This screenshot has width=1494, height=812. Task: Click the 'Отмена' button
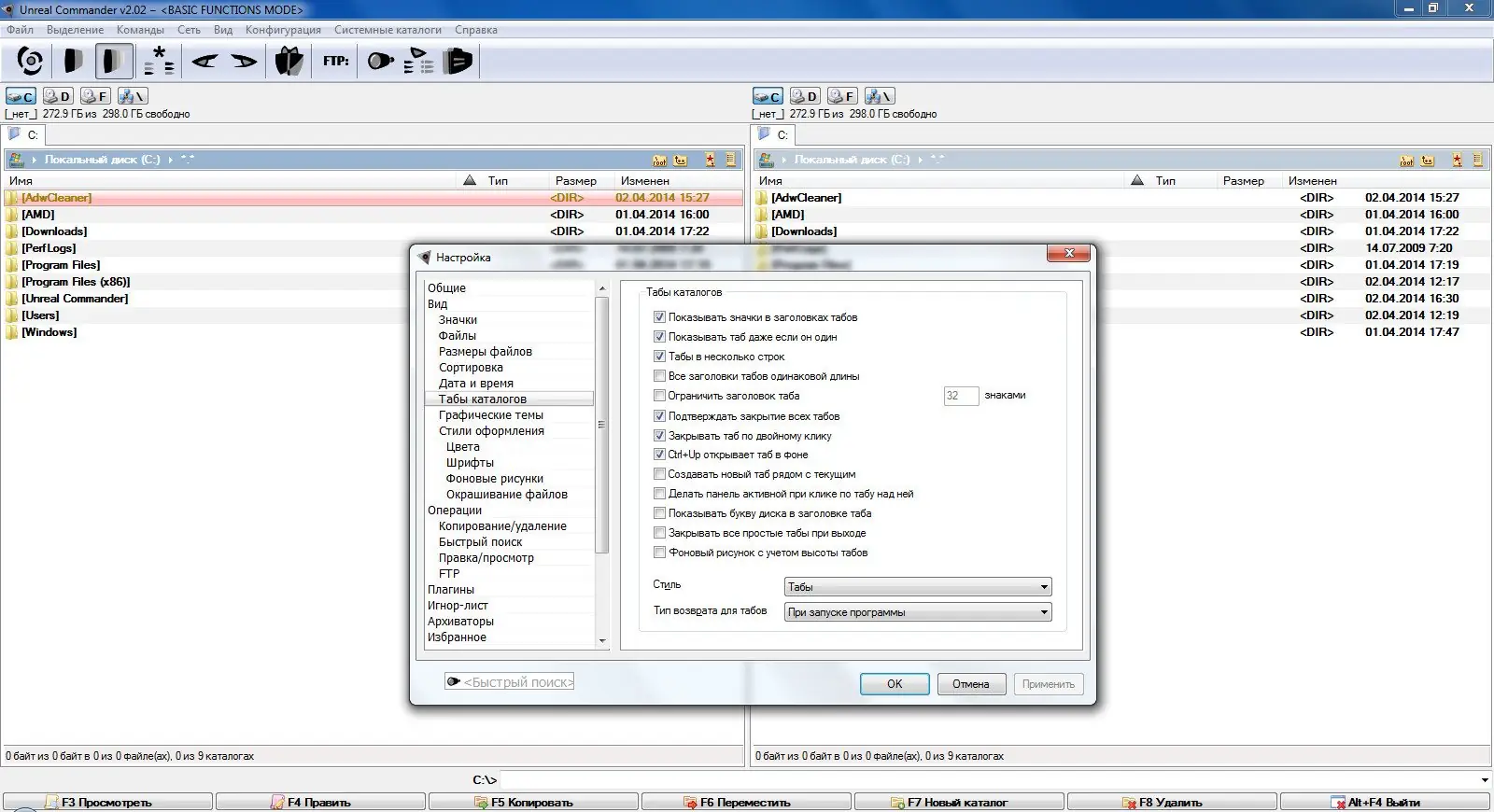point(971,684)
